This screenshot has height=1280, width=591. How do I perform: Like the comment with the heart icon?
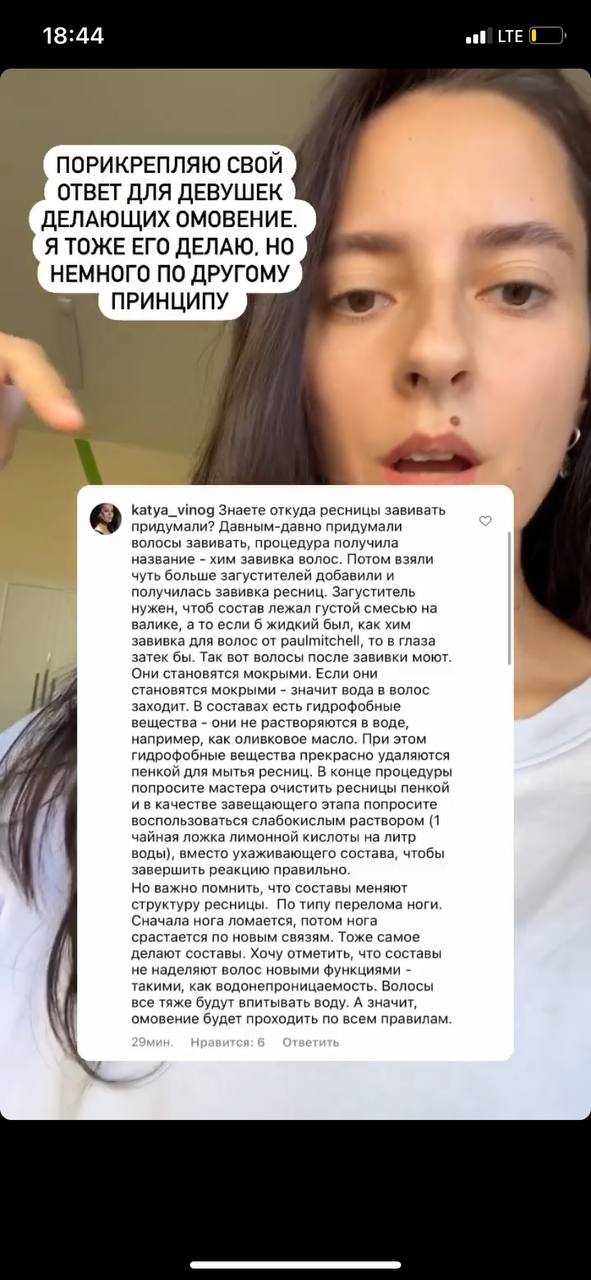tap(486, 521)
